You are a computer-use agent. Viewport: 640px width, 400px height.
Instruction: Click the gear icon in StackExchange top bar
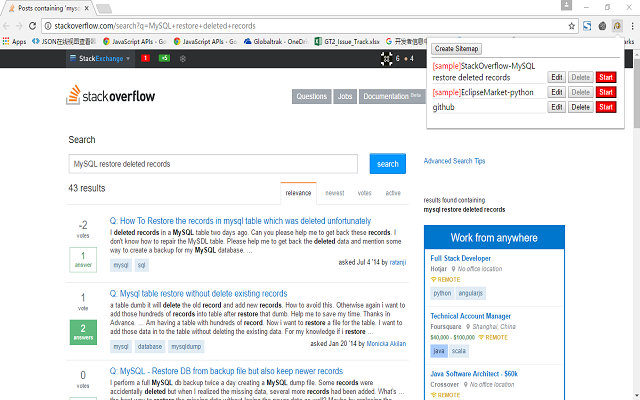pyautogui.click(x=182, y=59)
